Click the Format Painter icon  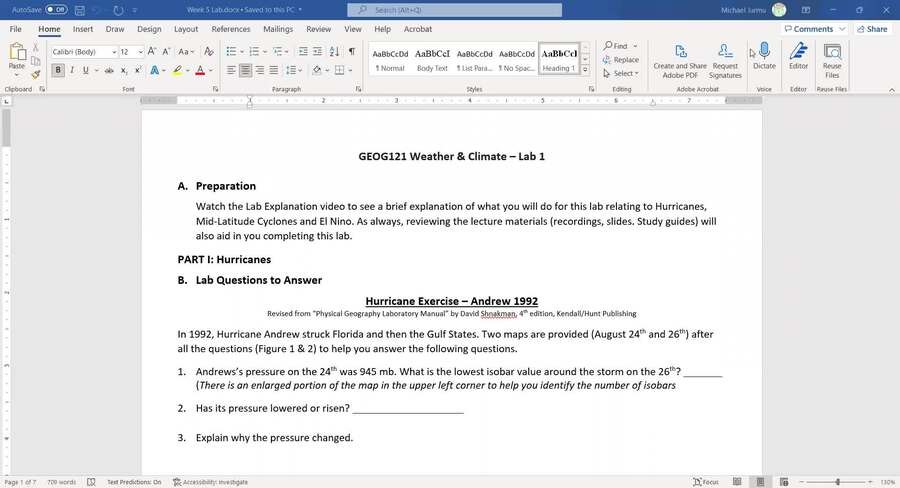point(36,74)
